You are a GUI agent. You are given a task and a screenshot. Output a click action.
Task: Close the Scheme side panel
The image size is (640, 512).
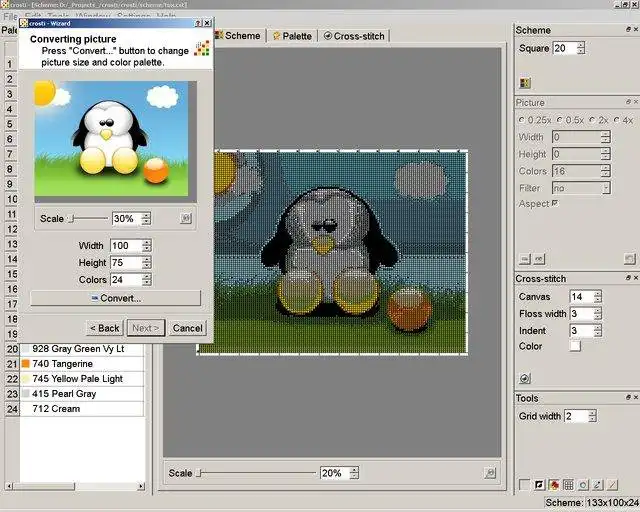[x=636, y=29]
